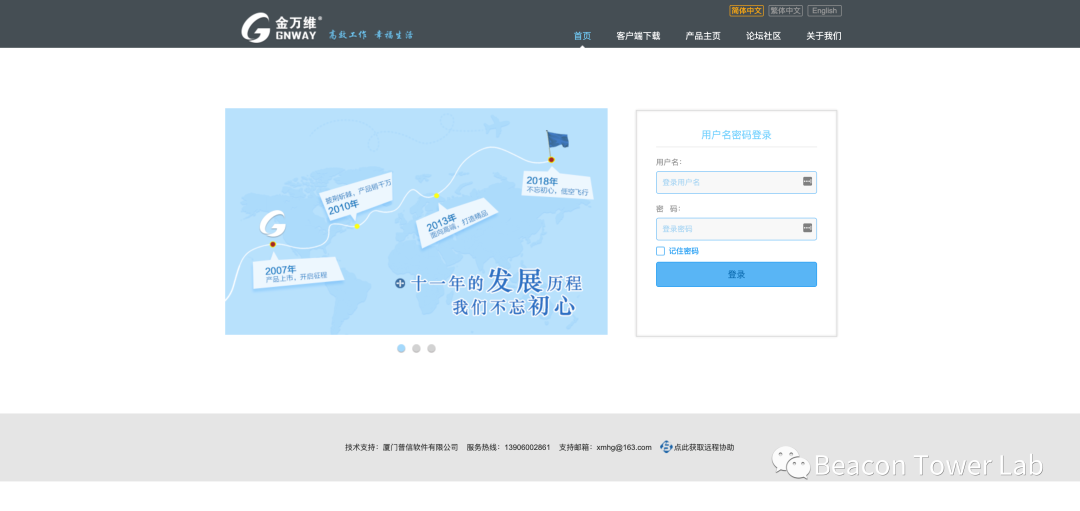Screen dimensions: 1080x511
Task: Open the 论坛社区 menu item
Action: (x=763, y=36)
